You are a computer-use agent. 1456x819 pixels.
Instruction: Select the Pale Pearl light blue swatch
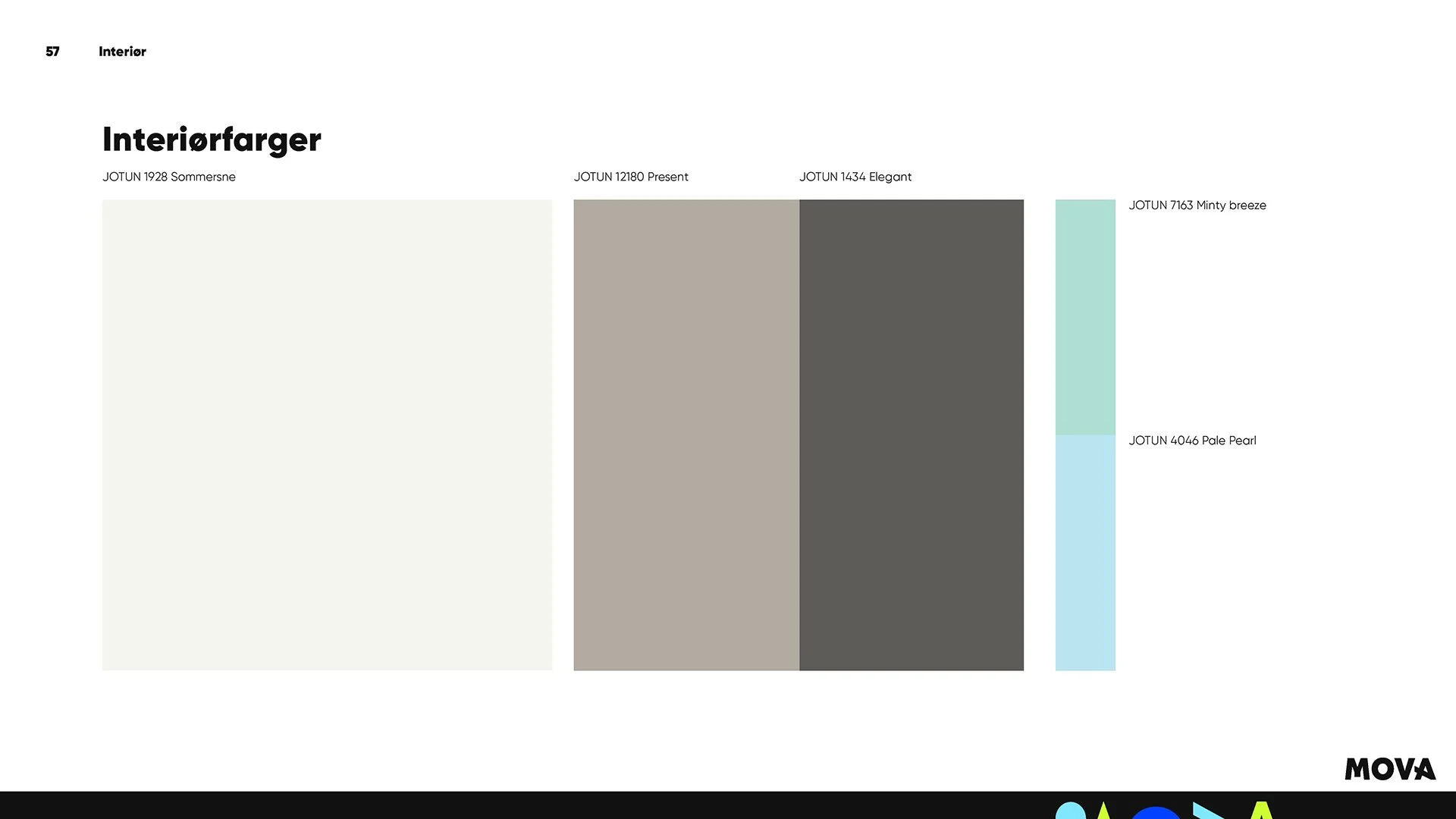[1084, 552]
